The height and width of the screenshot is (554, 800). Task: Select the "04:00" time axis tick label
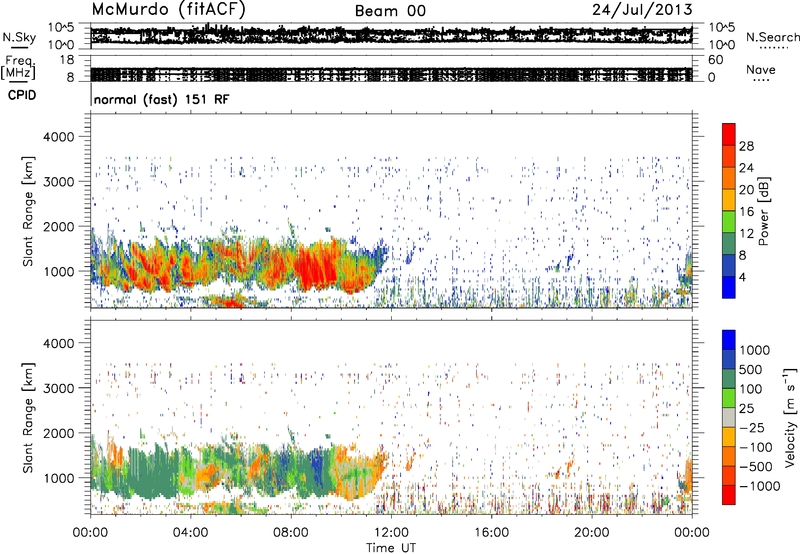tap(190, 533)
